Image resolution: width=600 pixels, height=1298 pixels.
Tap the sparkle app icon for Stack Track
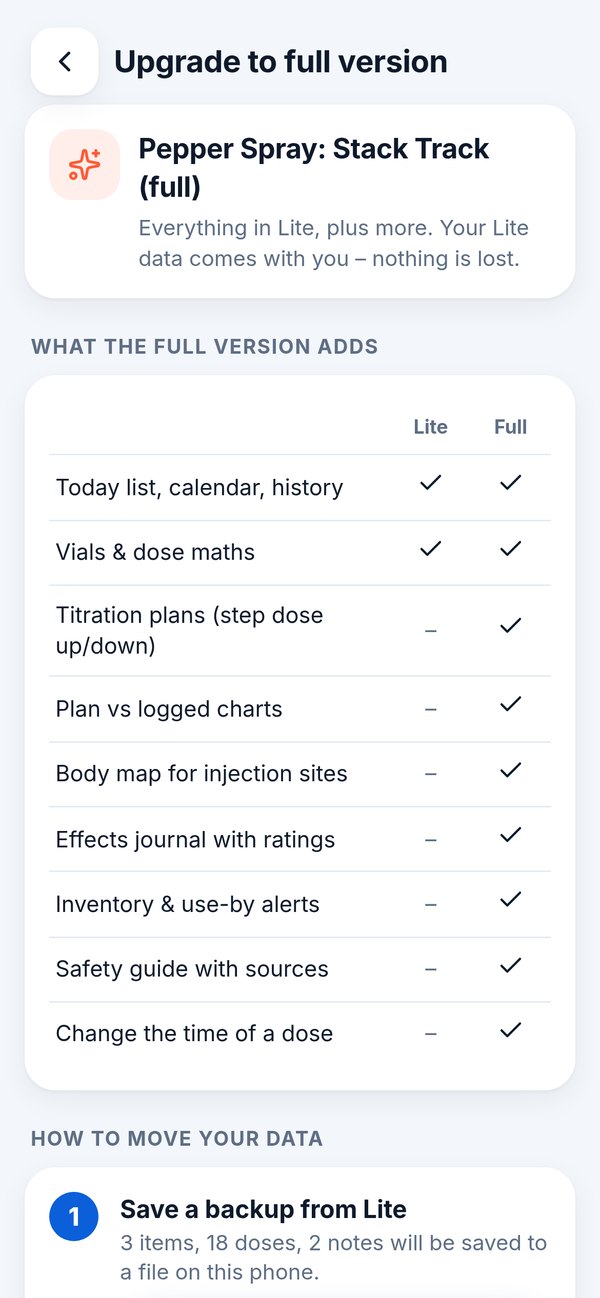(x=85, y=165)
